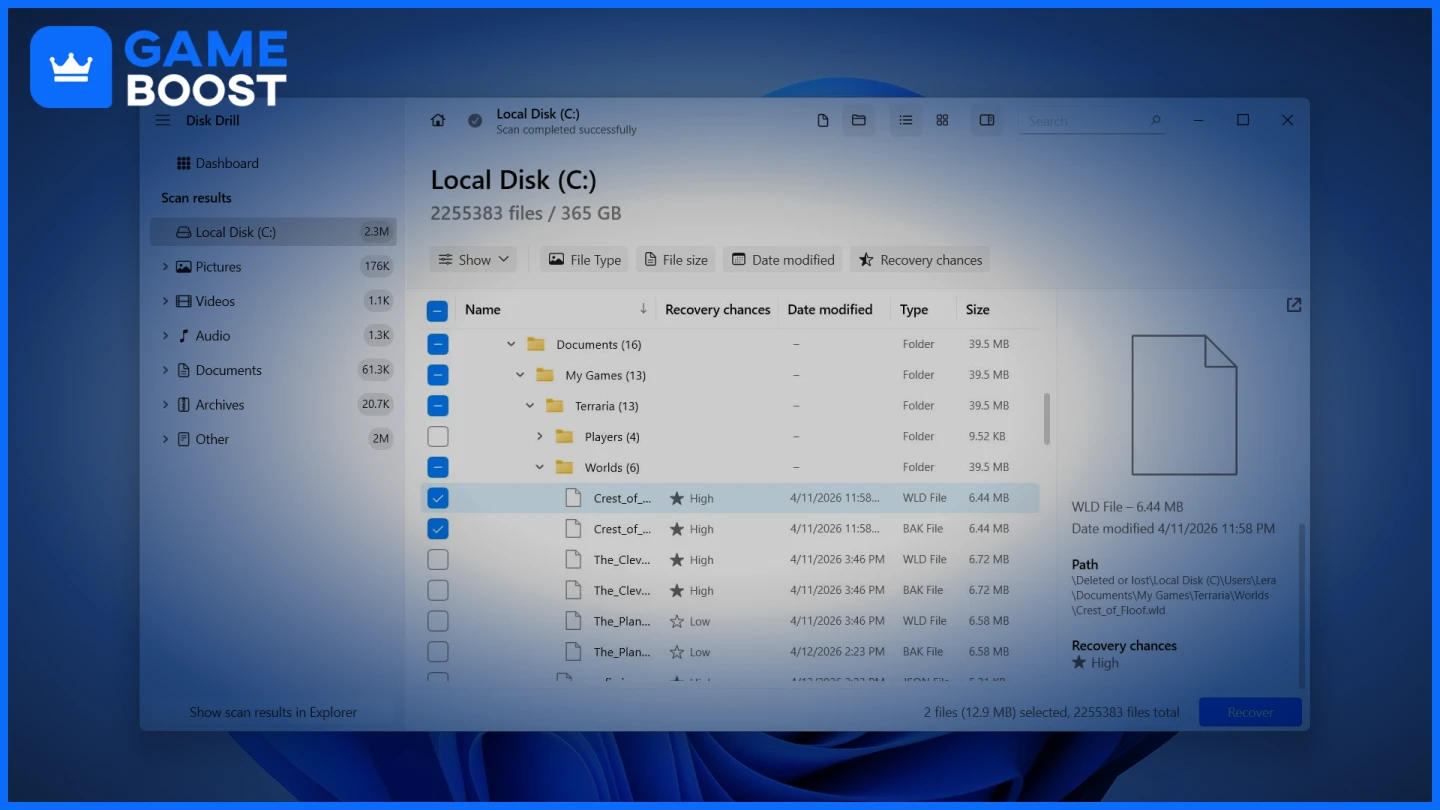Show scan results in Explorer
The image size is (1440, 810).
pyautogui.click(x=274, y=711)
